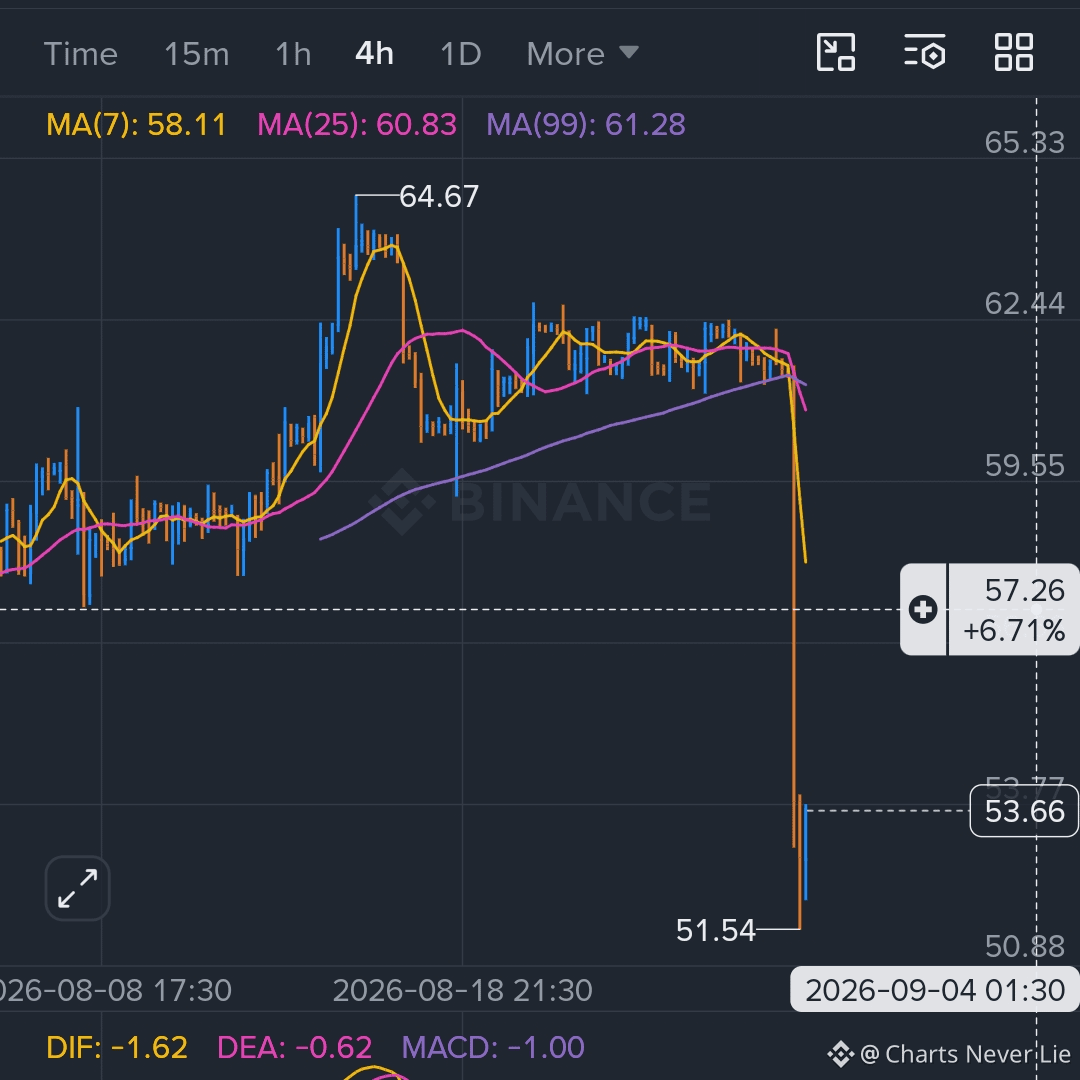Click the current price tag 53.66
Screen dimensions: 1080x1080
pos(1024,811)
